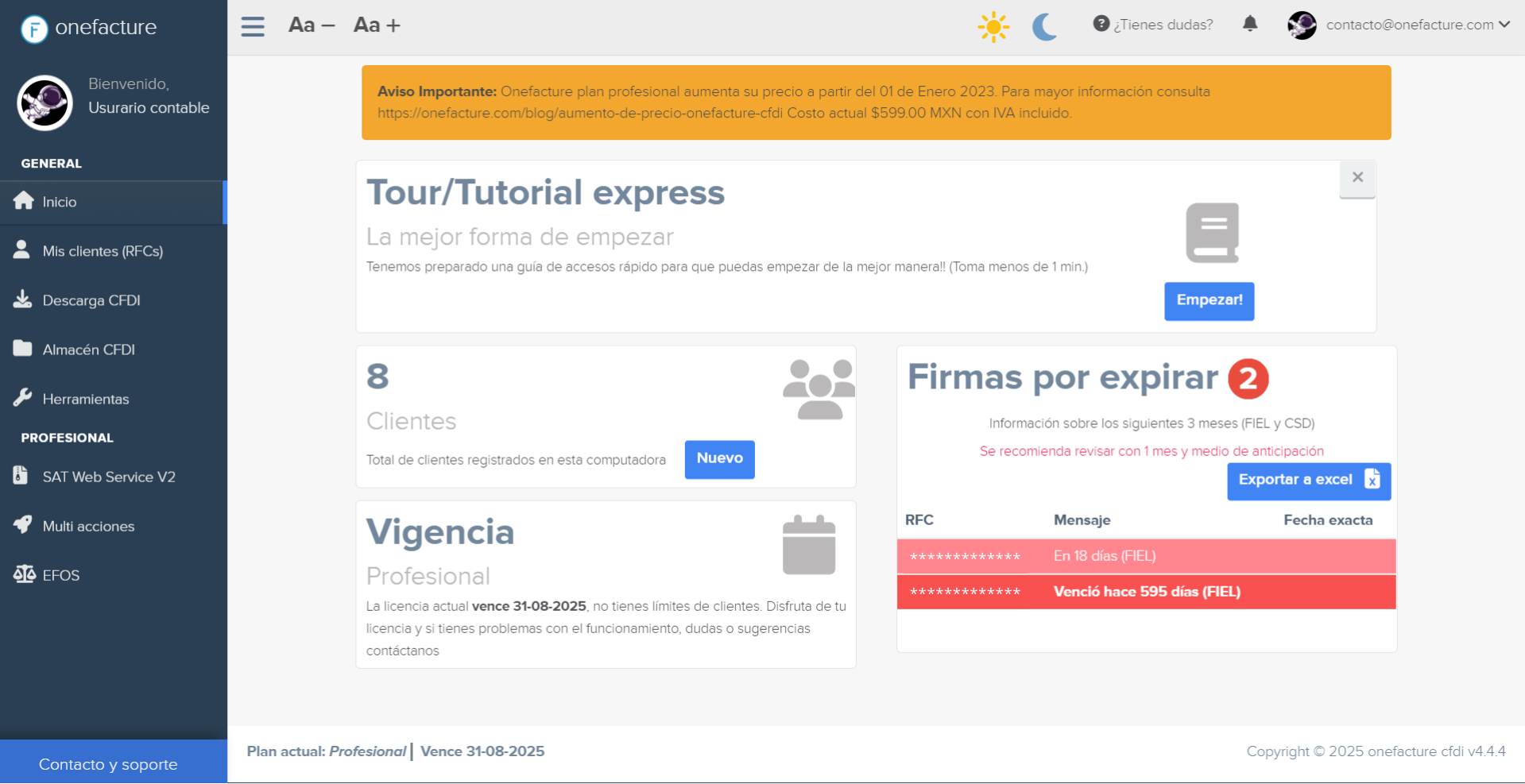1525x784 pixels.
Task: Click Exportar a excel button
Action: click(x=1309, y=481)
